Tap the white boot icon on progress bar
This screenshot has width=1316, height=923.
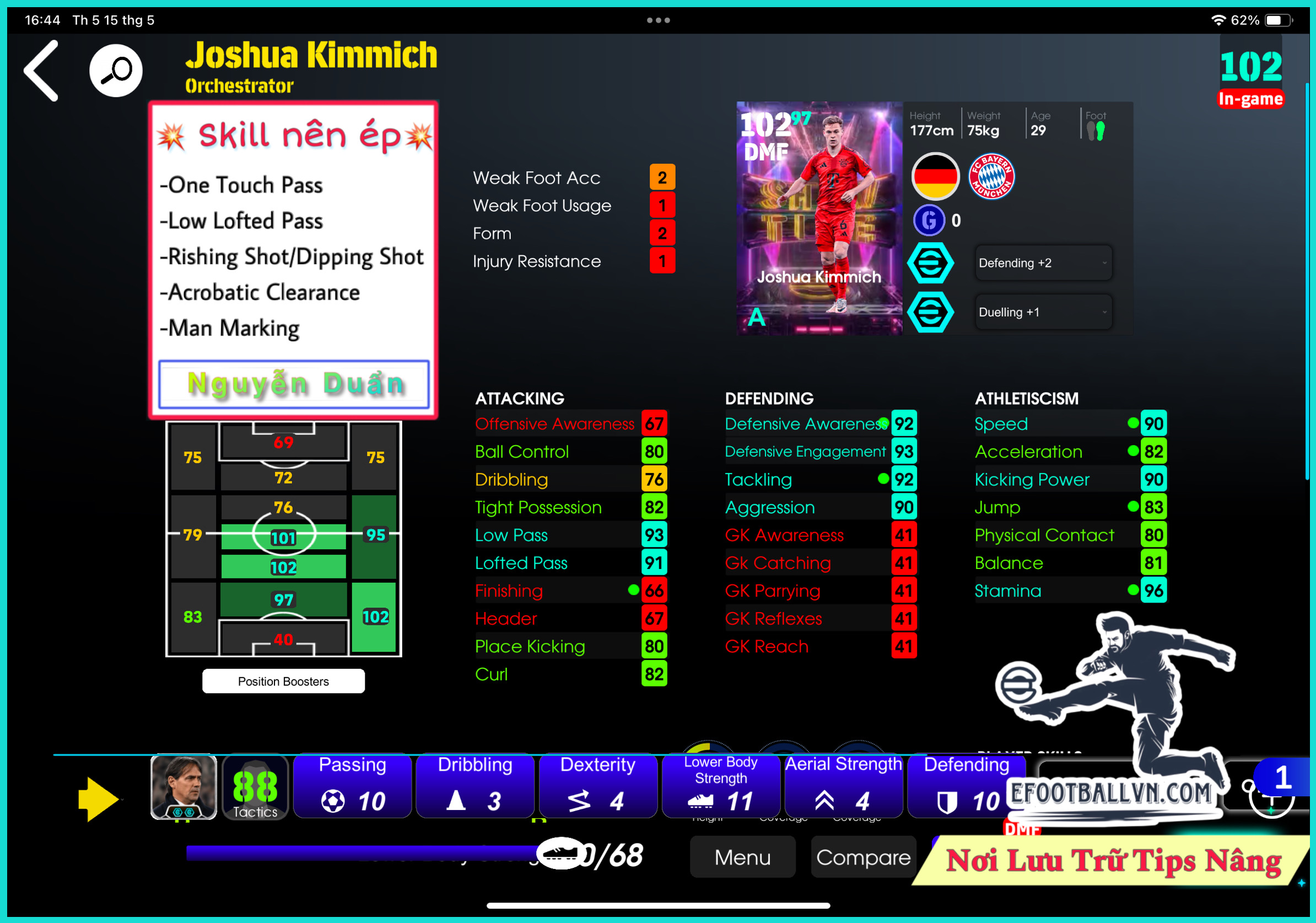click(x=561, y=853)
